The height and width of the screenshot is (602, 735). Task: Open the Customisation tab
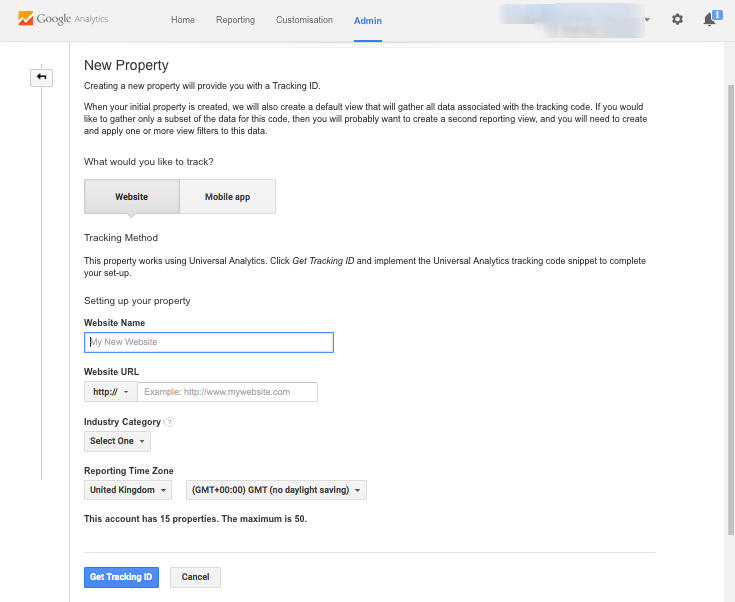point(304,20)
